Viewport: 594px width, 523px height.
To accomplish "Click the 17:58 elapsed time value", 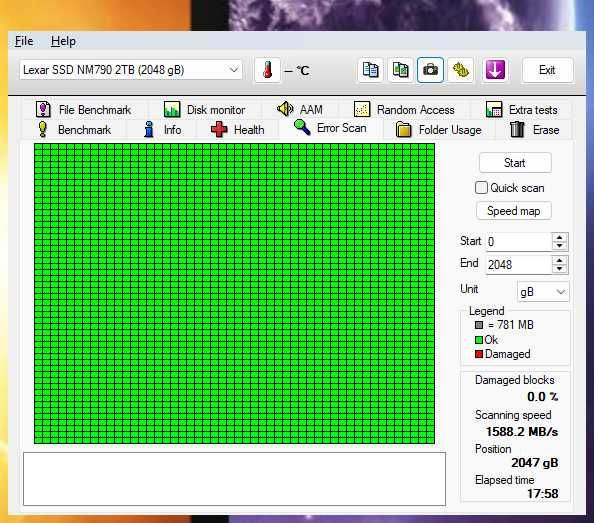I will tap(542, 493).
